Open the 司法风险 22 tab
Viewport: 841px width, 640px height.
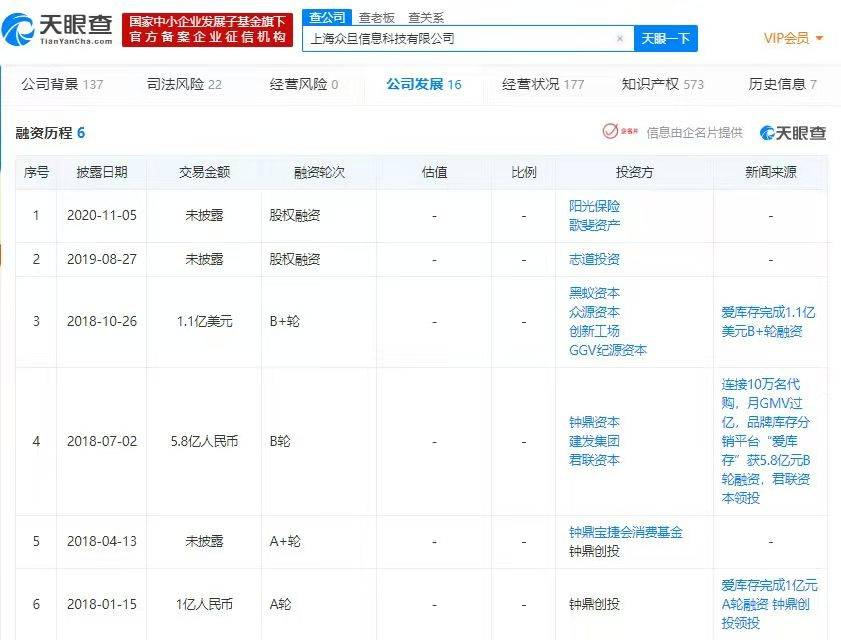coord(184,84)
